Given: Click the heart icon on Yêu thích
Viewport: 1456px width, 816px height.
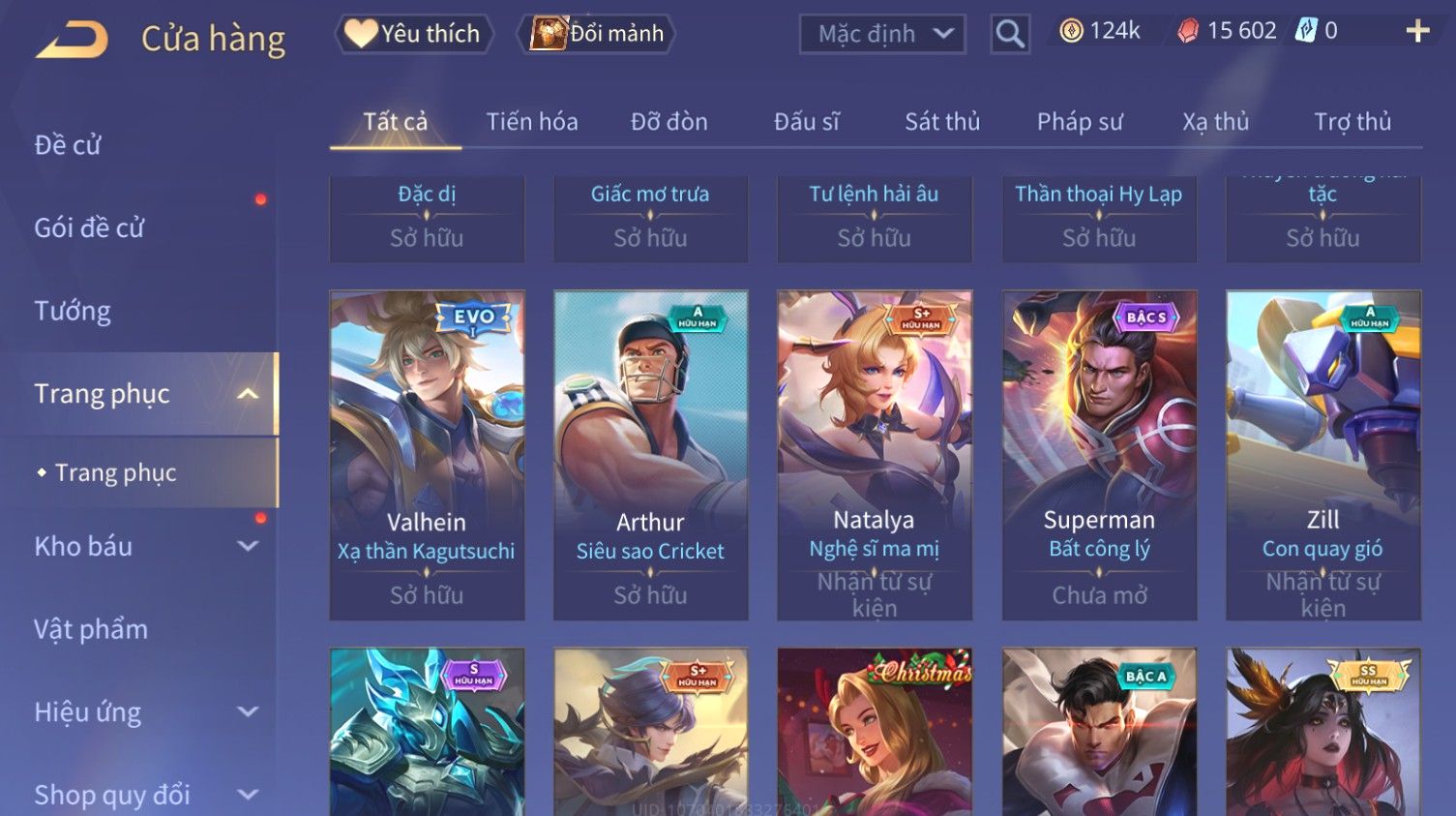Looking at the screenshot, I should pyautogui.click(x=361, y=34).
